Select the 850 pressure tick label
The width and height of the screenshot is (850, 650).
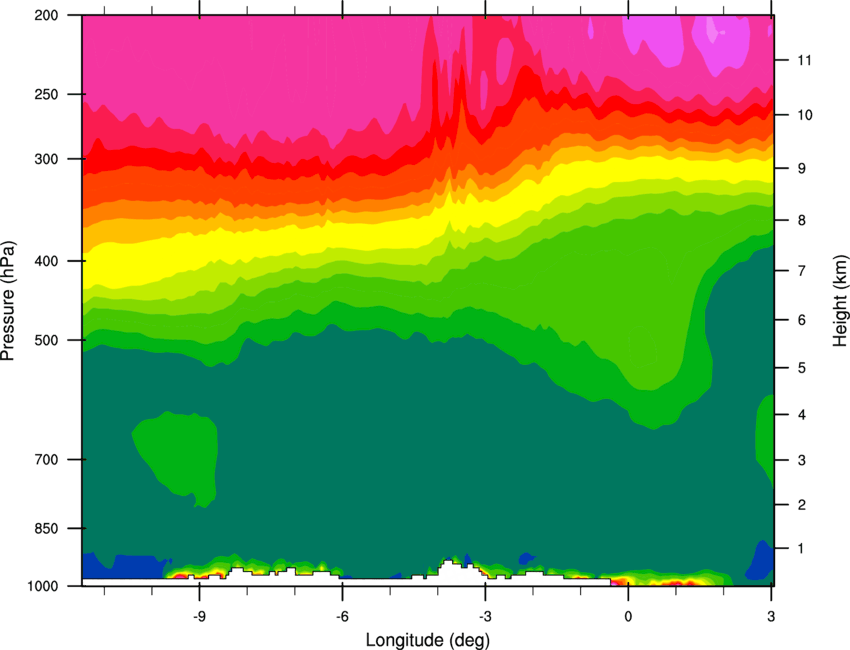47,529
